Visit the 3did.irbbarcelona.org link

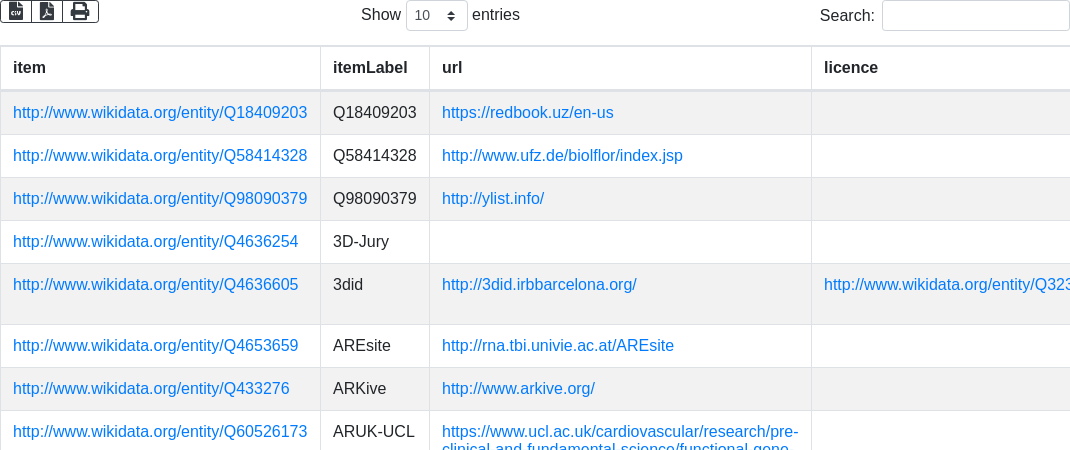[539, 285]
